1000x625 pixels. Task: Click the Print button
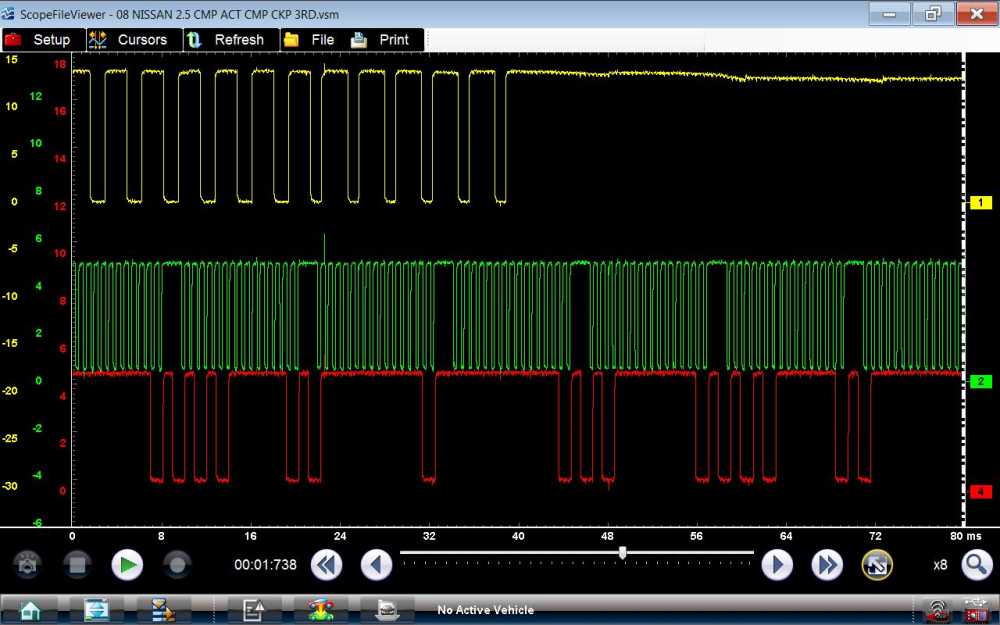pos(380,40)
